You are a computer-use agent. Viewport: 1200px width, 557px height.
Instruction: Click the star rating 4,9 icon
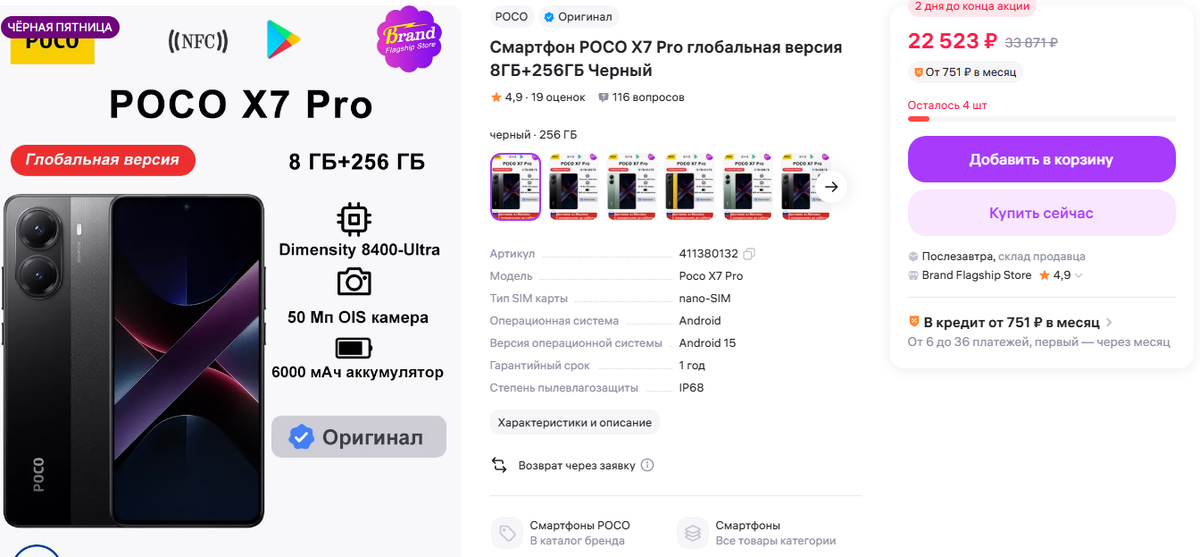point(496,97)
